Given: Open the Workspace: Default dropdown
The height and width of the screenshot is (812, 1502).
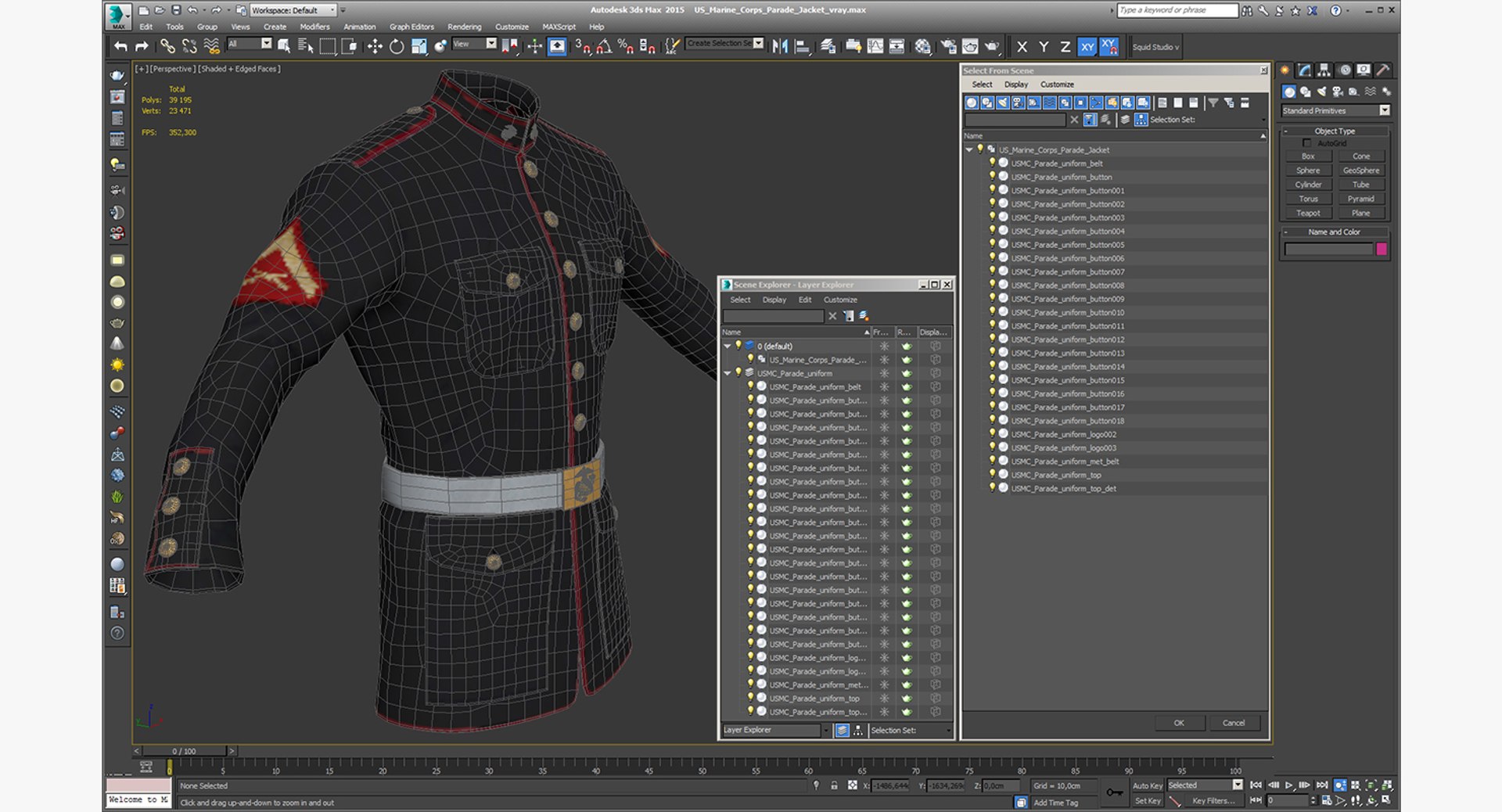Looking at the screenshot, I should [x=293, y=10].
